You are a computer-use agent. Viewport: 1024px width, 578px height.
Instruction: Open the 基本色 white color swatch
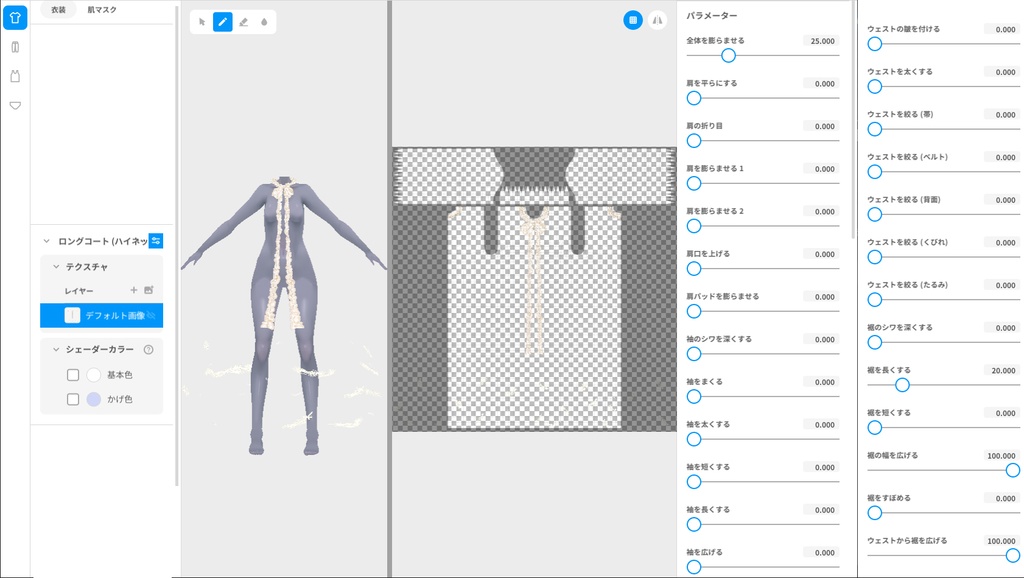pyautogui.click(x=93, y=375)
